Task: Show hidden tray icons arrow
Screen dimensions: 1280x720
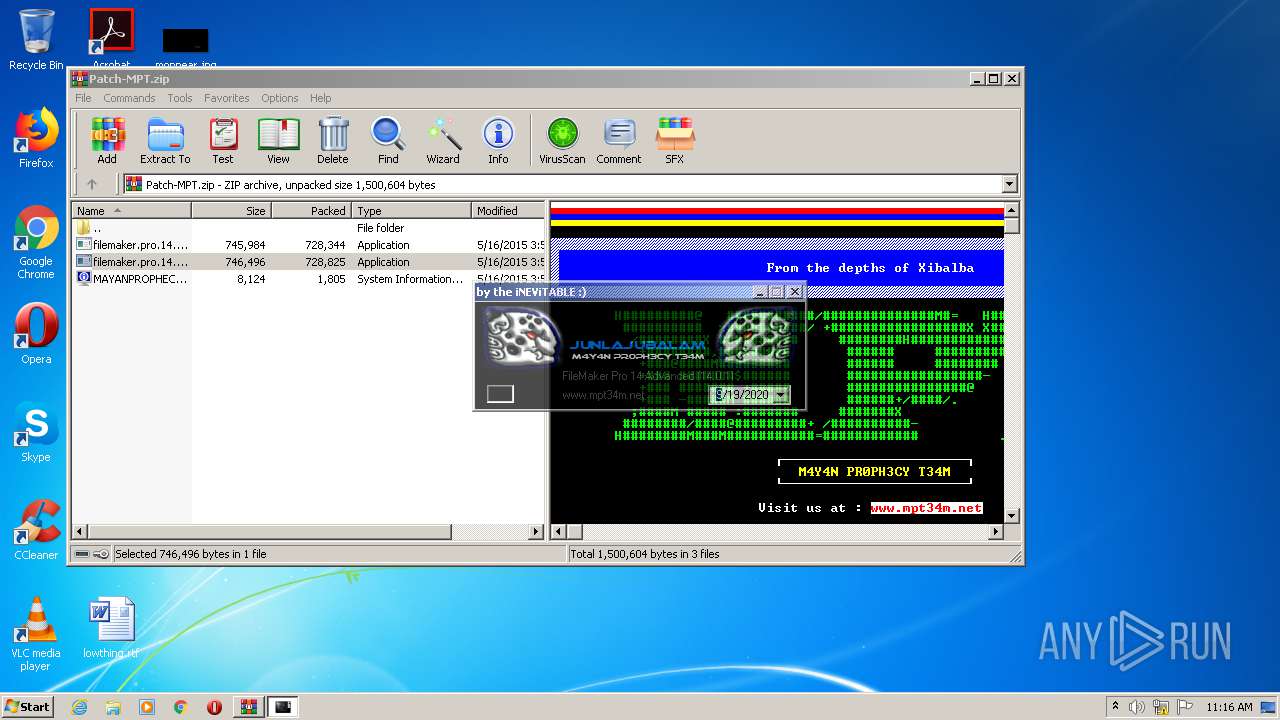Action: [1114, 707]
